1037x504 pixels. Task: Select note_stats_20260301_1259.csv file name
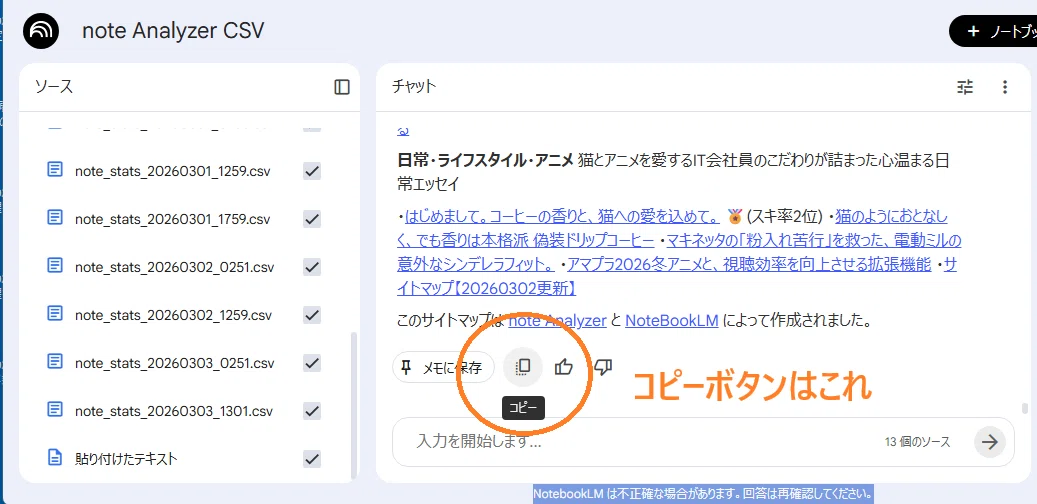[x=173, y=171]
